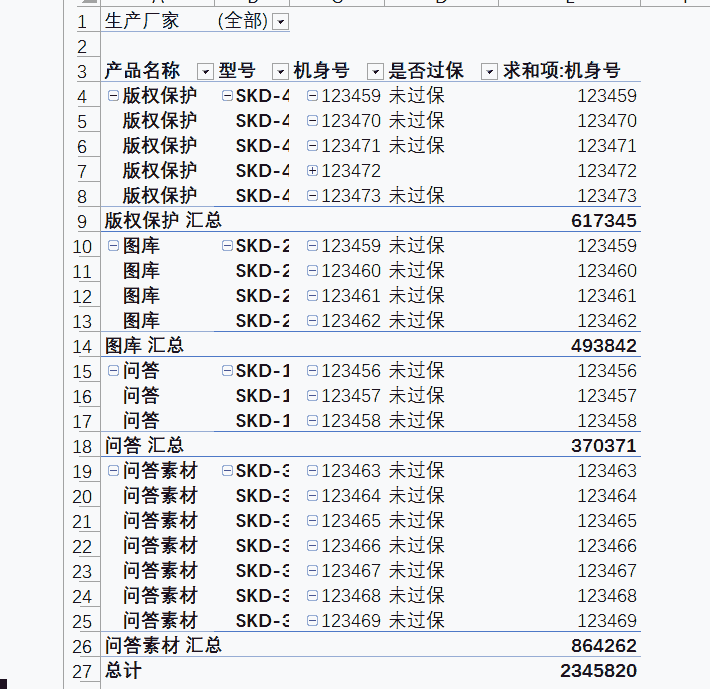The height and width of the screenshot is (689, 710).
Task: Select the 问答 cell in row 16
Action: [141, 396]
